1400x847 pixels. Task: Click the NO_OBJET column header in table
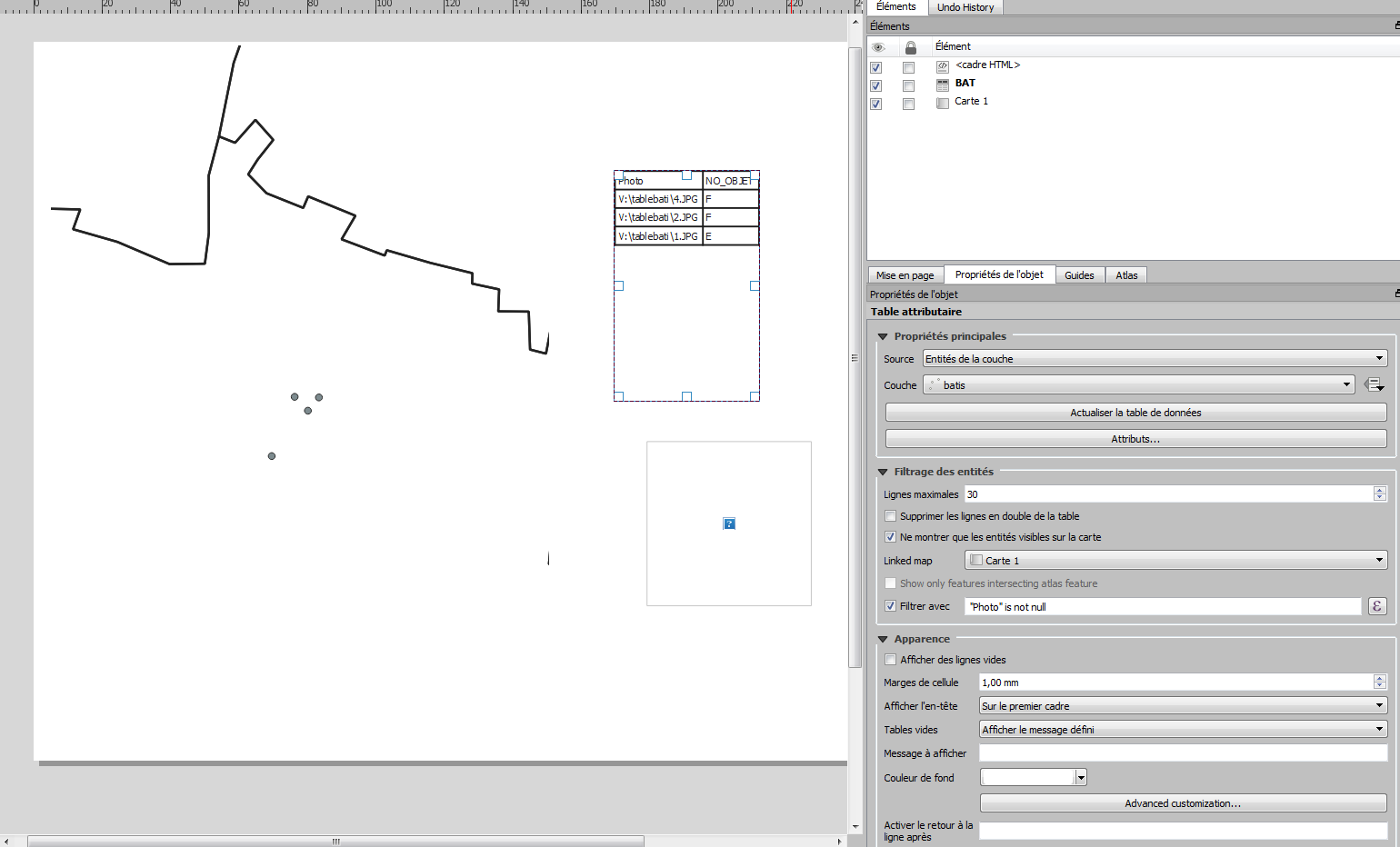730,181
